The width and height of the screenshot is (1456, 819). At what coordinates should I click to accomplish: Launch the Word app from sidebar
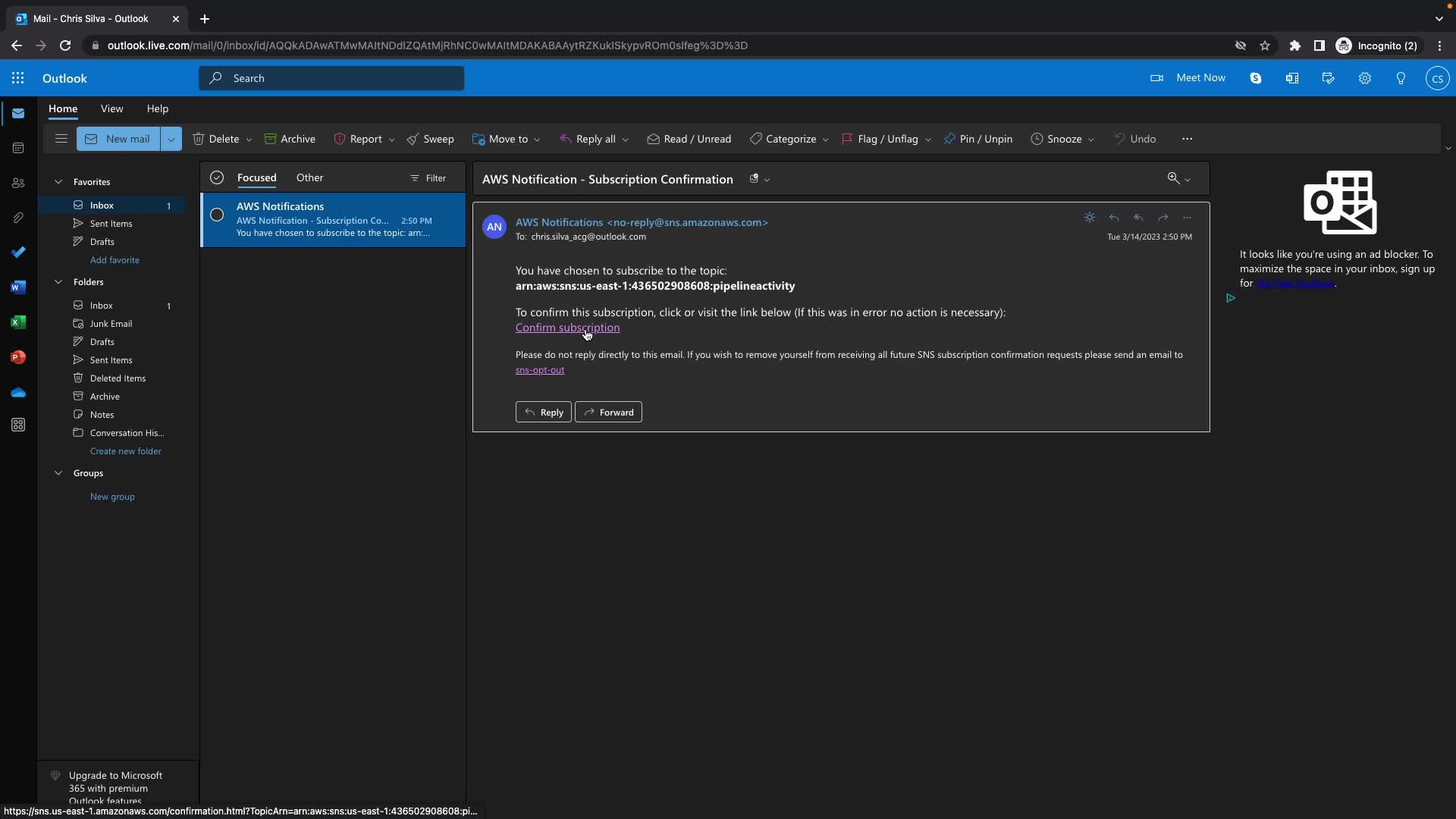tap(18, 287)
